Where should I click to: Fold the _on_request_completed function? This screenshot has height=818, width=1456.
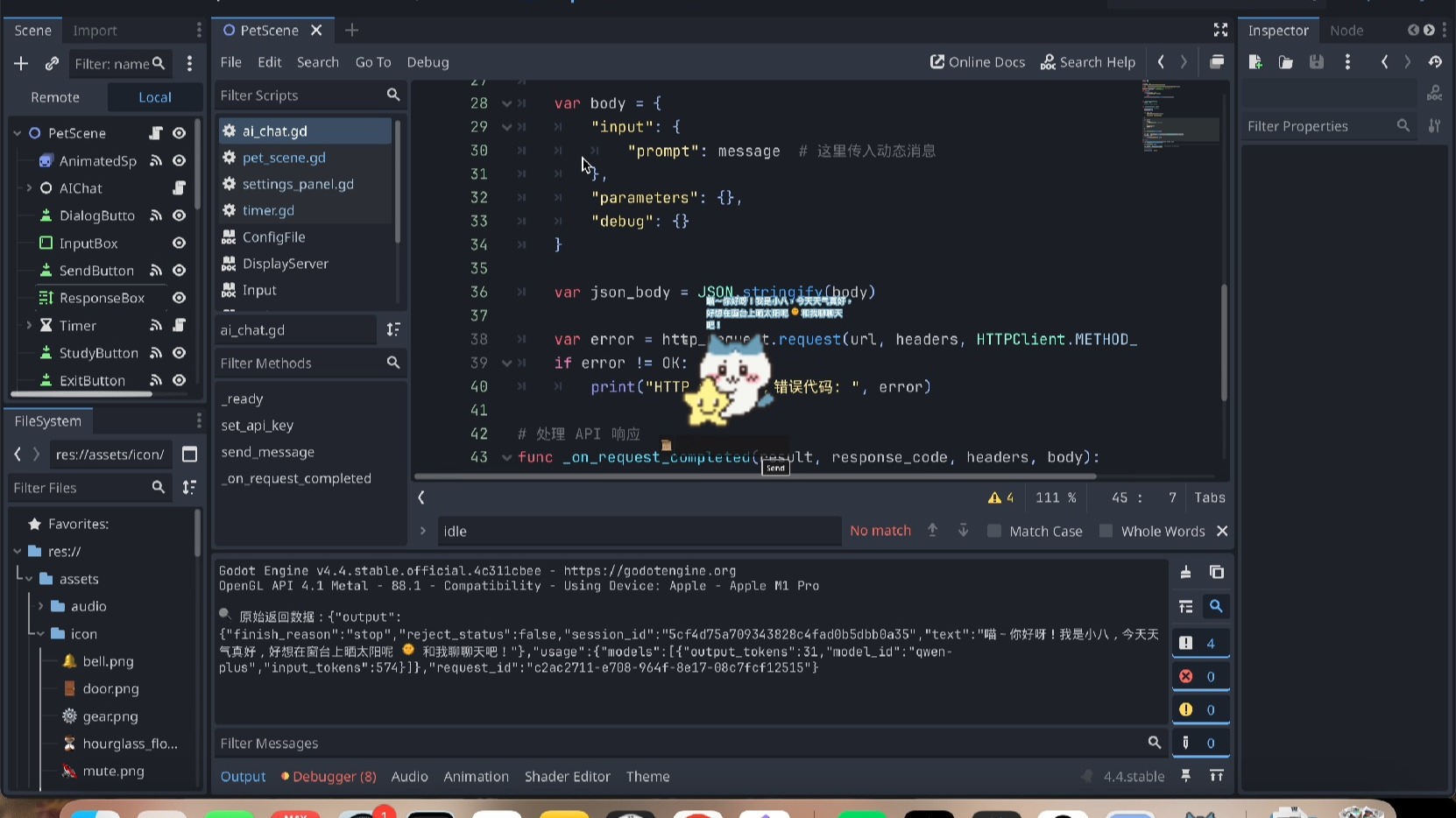click(x=506, y=457)
